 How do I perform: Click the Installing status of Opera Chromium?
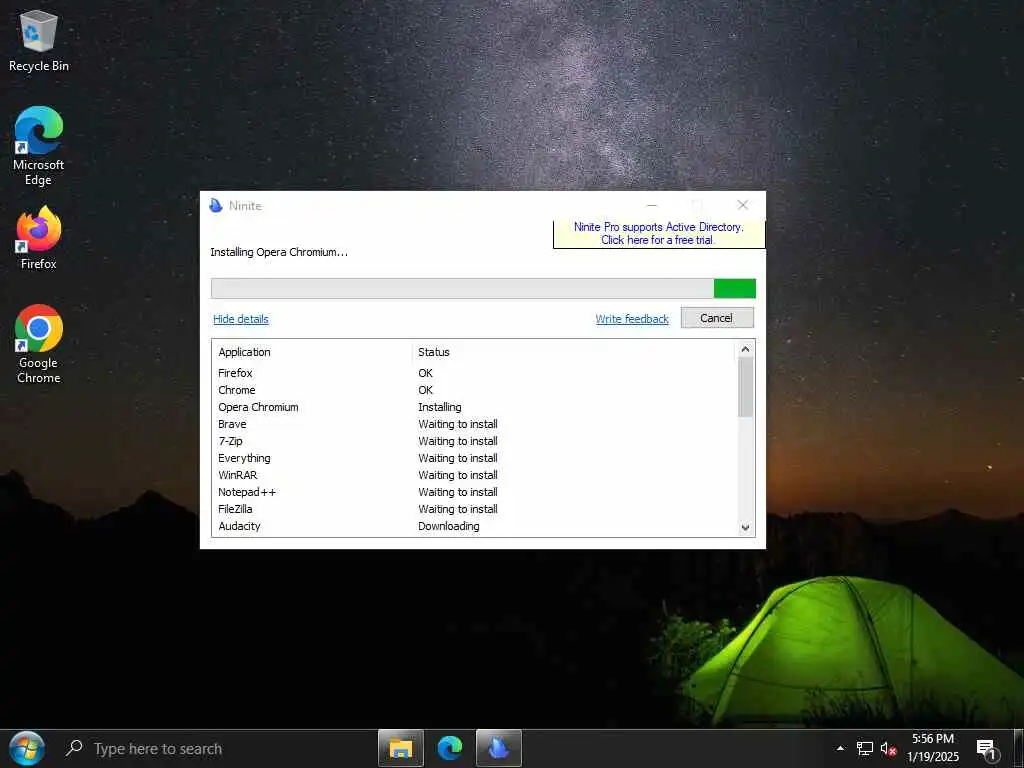pyautogui.click(x=440, y=407)
